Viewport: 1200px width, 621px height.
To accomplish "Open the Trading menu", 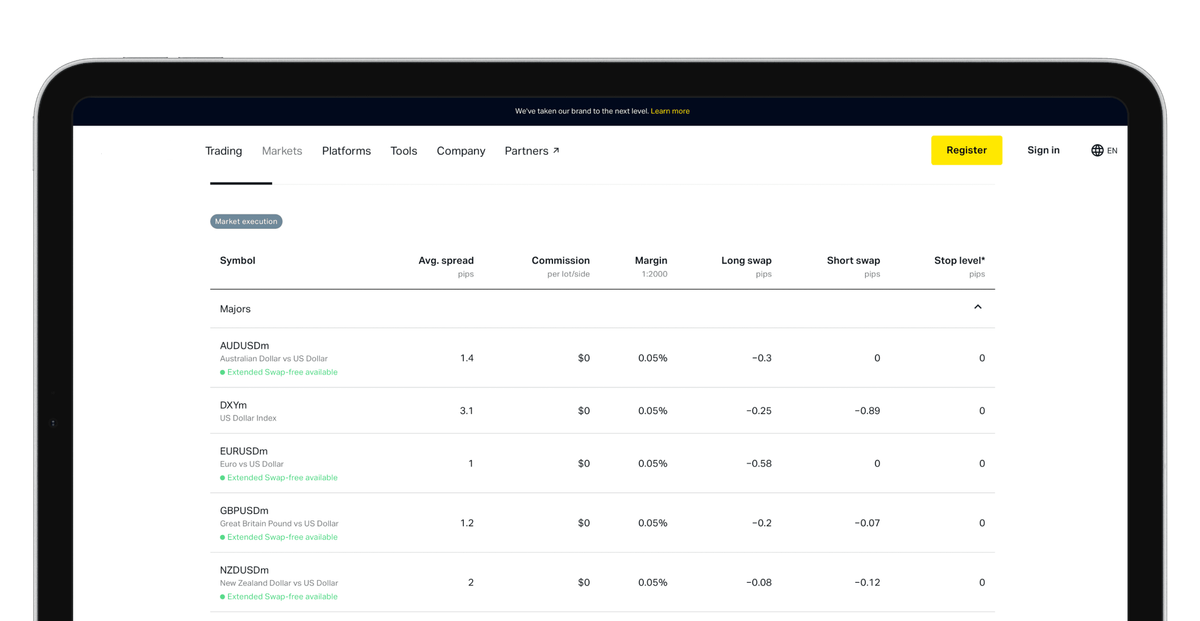I will click(224, 151).
